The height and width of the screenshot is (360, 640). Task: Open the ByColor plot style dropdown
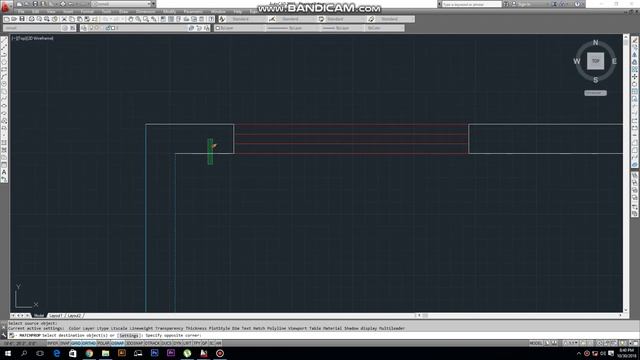click(384, 28)
